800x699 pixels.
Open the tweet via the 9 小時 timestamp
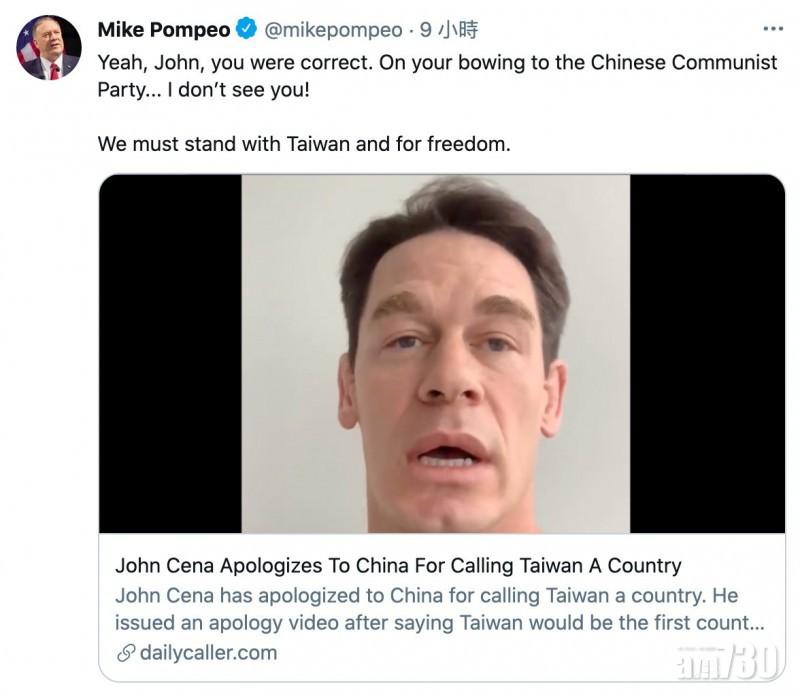448,30
